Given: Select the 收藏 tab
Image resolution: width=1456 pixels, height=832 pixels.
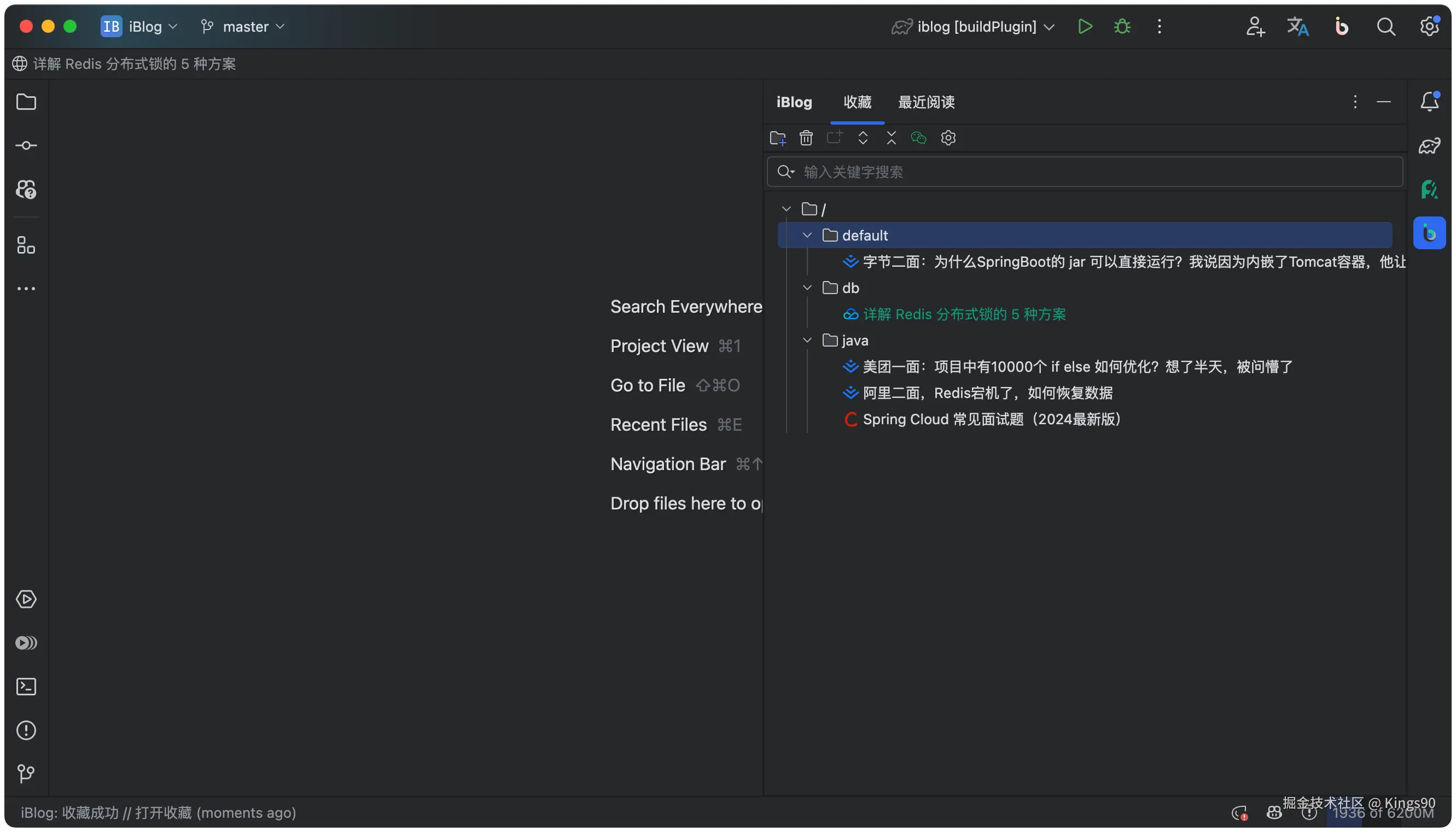Looking at the screenshot, I should coord(857,102).
